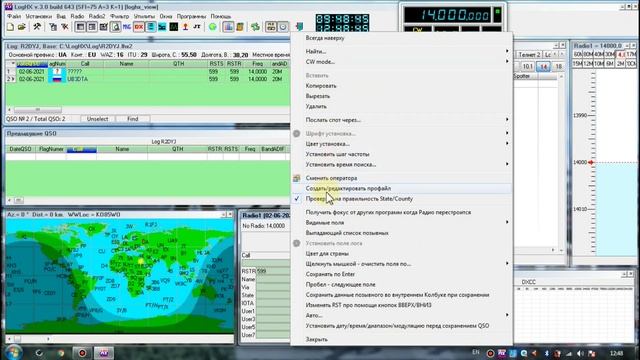640x360 pixels.
Task: Click the Windows Start orb
Action: (13, 352)
